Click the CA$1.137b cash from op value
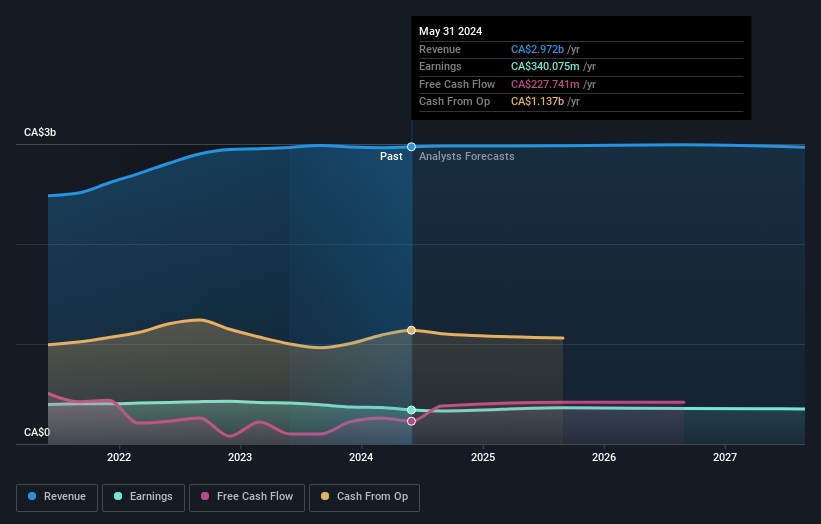 tap(537, 102)
